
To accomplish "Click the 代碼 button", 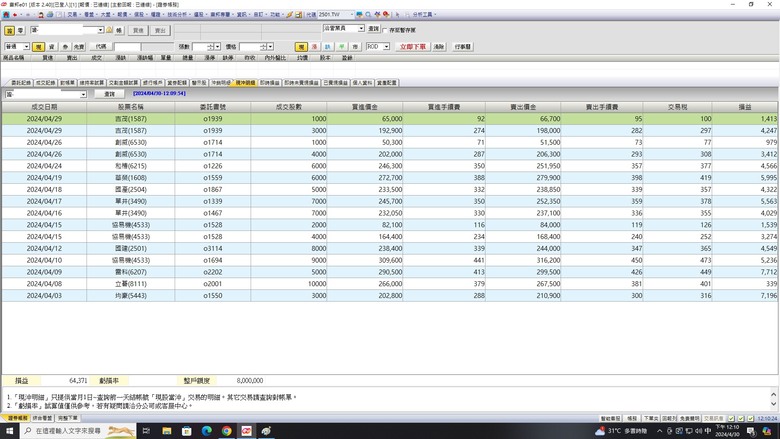I will [101, 47].
